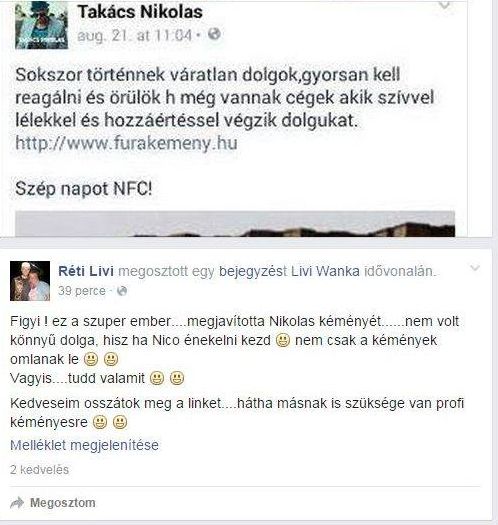498x525 pixels.
Task: Expand the Réti Livi post options chevron
Action: click(x=475, y=268)
